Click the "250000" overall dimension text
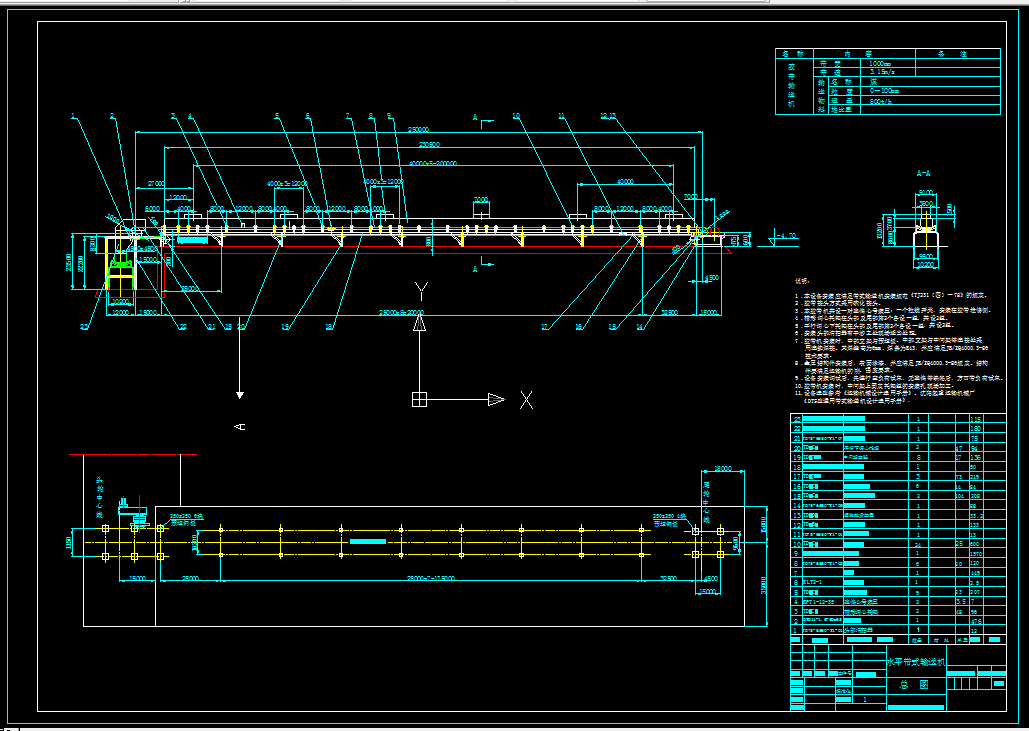 tap(418, 129)
